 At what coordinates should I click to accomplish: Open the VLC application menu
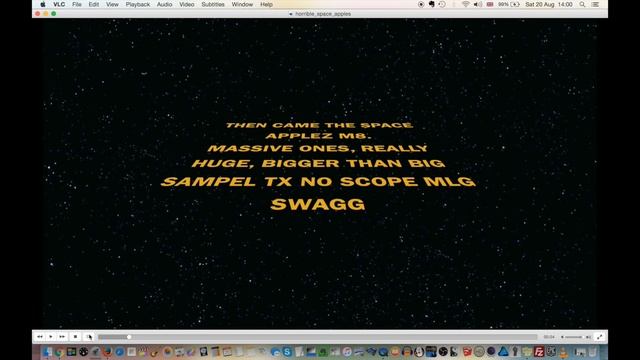59,4
